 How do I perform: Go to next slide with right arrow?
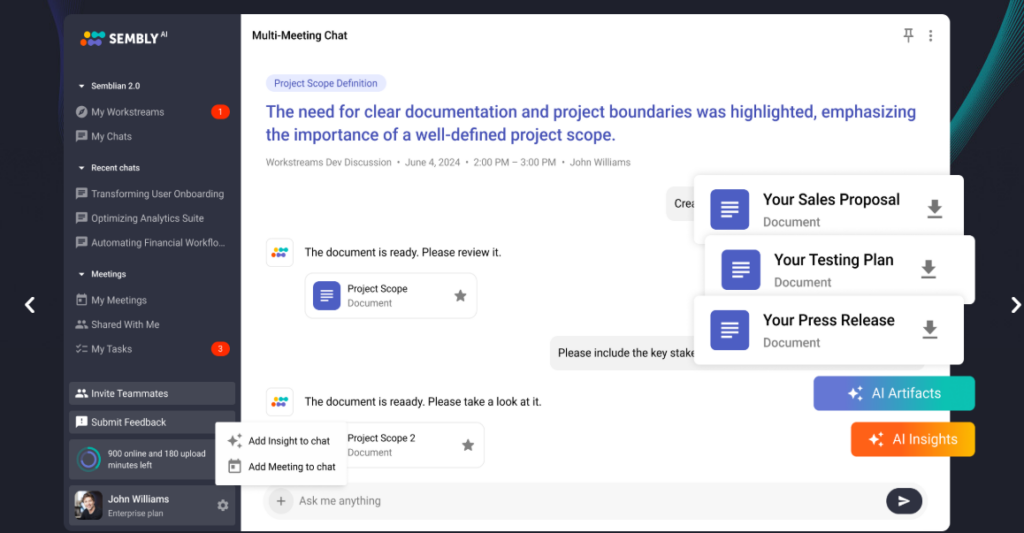tap(1016, 305)
